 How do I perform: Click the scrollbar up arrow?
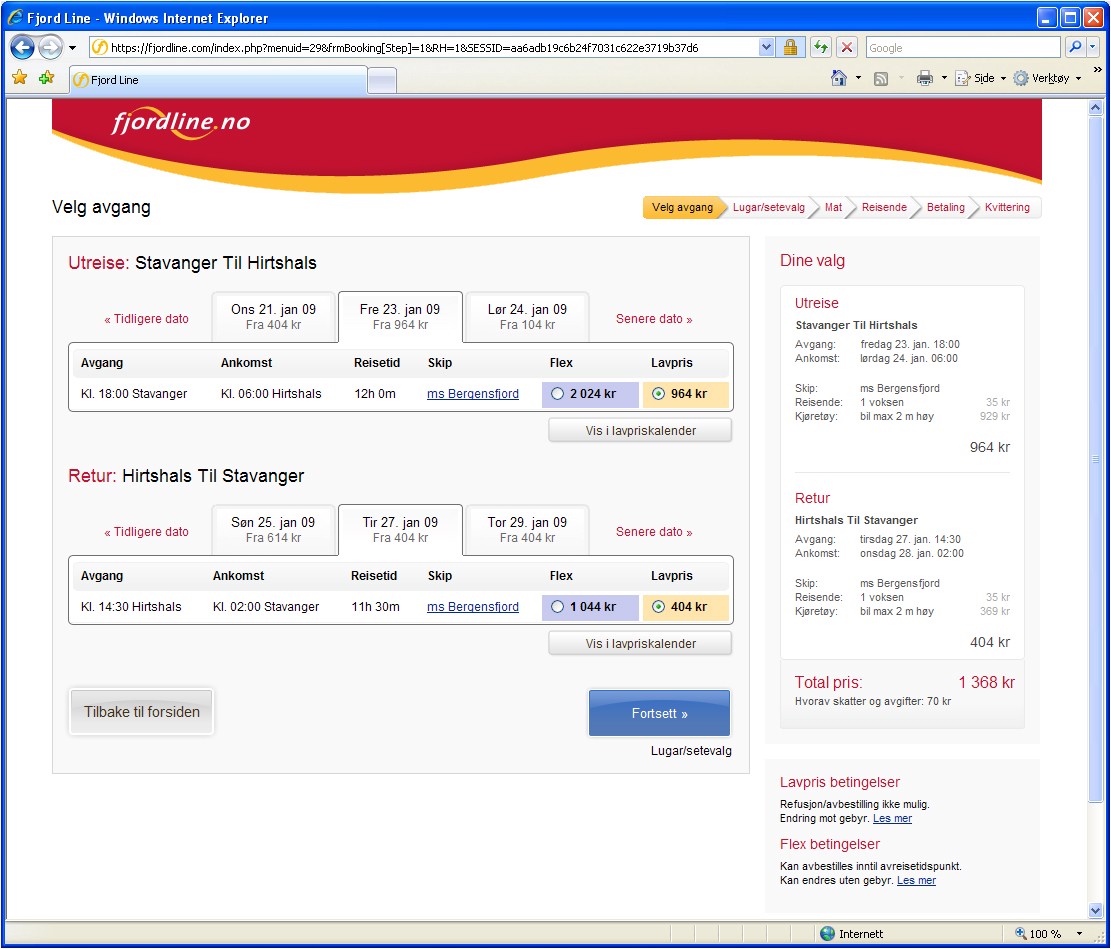tap(1095, 108)
